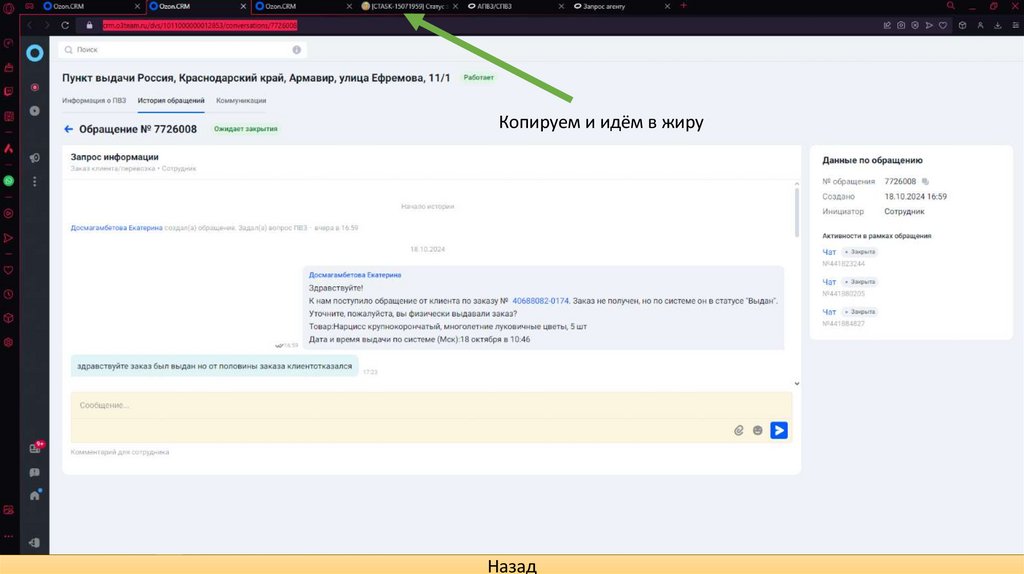Click the Ожидает закрытия status badge

[x=246, y=129]
